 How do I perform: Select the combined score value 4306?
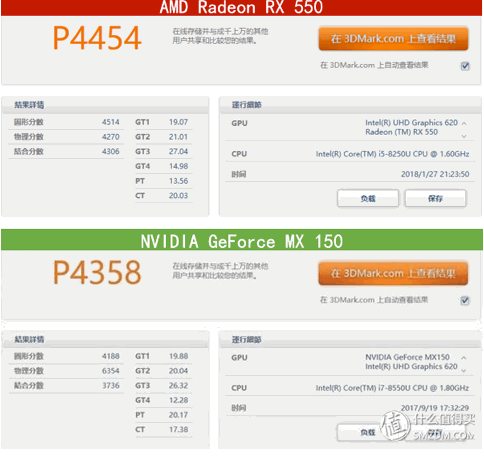point(111,151)
